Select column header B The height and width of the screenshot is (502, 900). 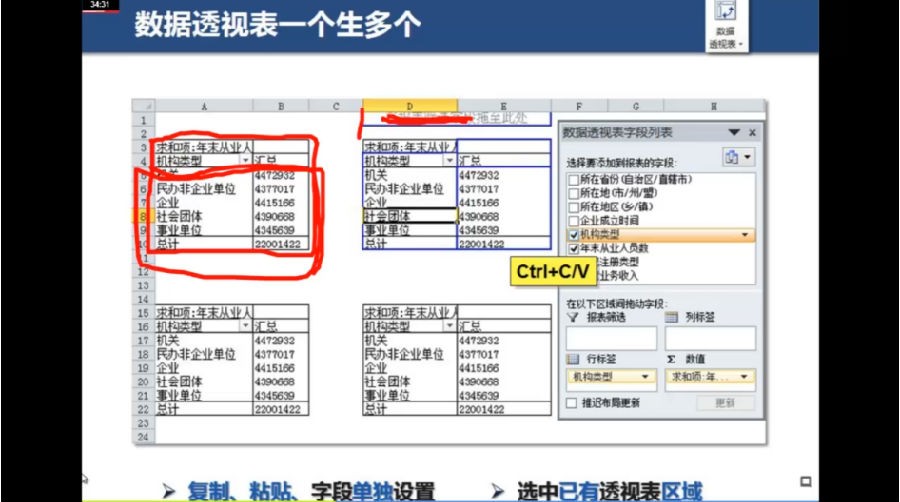point(281,106)
